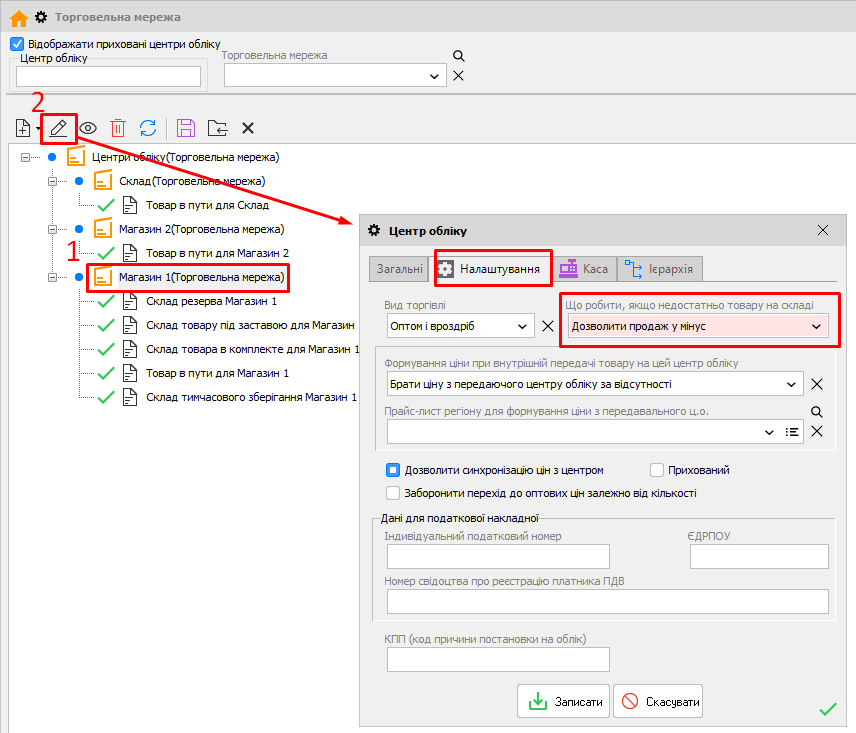Open the Загальні tab
Image resolution: width=856 pixels, height=733 pixels.
pyautogui.click(x=398, y=269)
